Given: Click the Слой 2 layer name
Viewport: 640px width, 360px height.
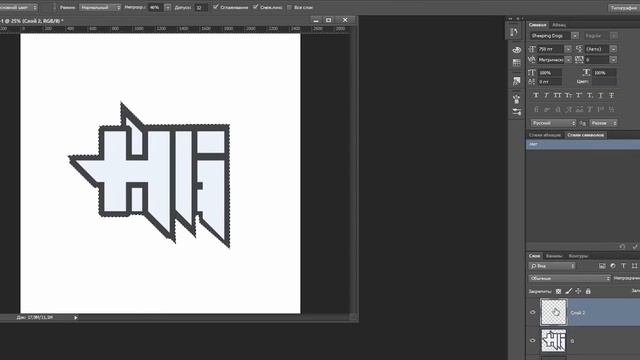Looking at the screenshot, I should [x=578, y=313].
